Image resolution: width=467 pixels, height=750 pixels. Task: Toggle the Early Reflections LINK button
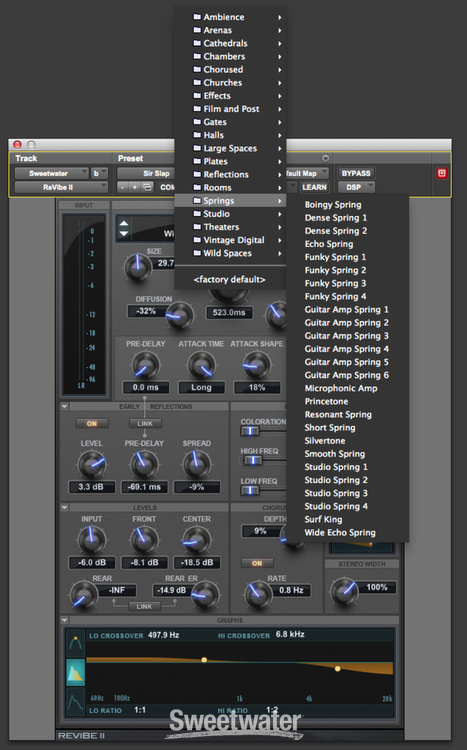[x=145, y=423]
